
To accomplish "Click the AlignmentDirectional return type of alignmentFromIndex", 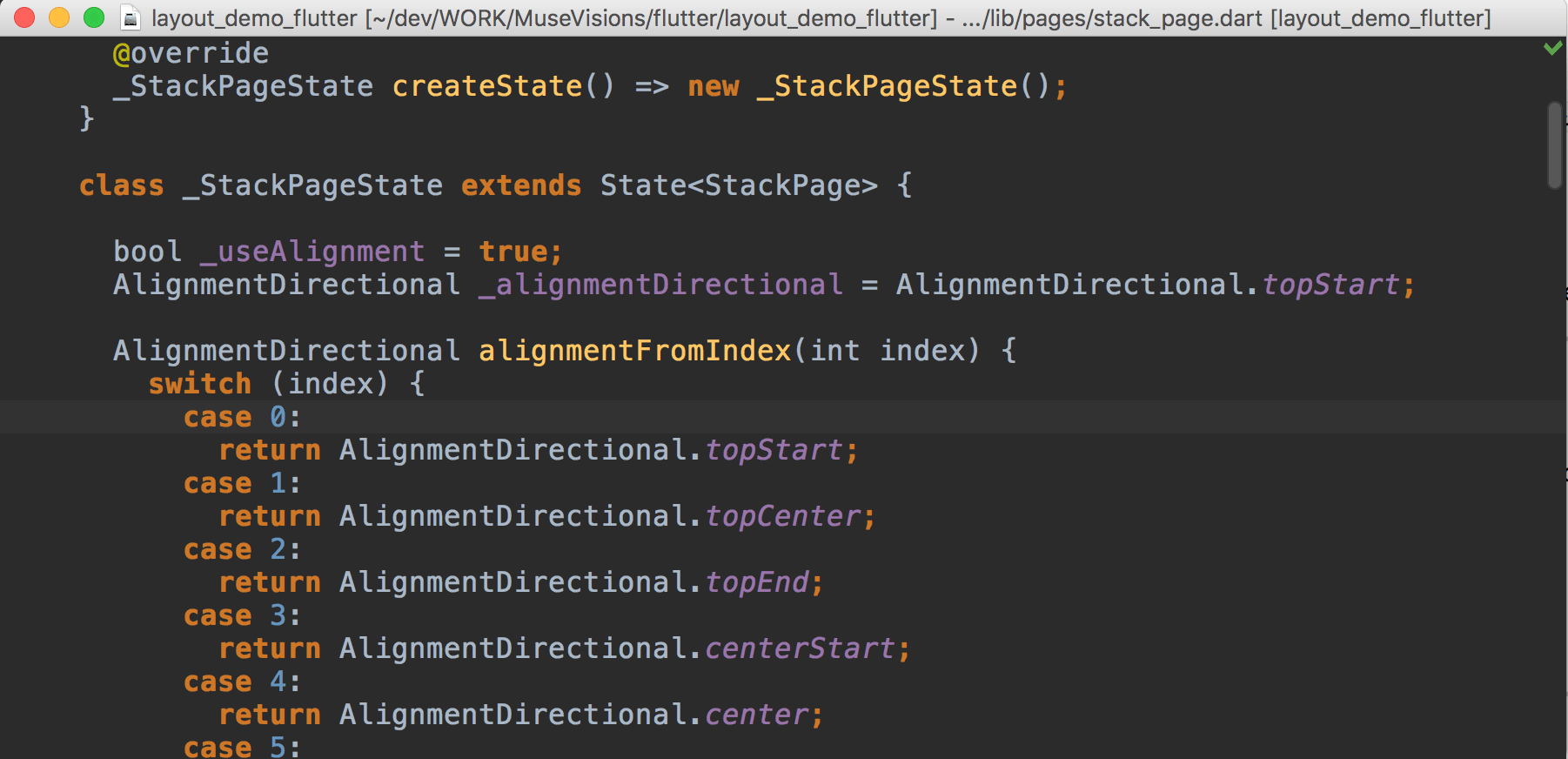I will [286, 351].
